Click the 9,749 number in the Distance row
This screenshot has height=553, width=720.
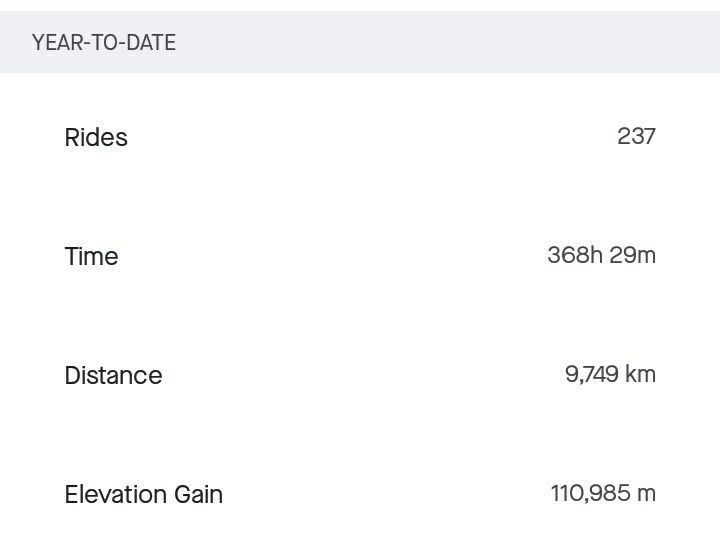coord(591,374)
